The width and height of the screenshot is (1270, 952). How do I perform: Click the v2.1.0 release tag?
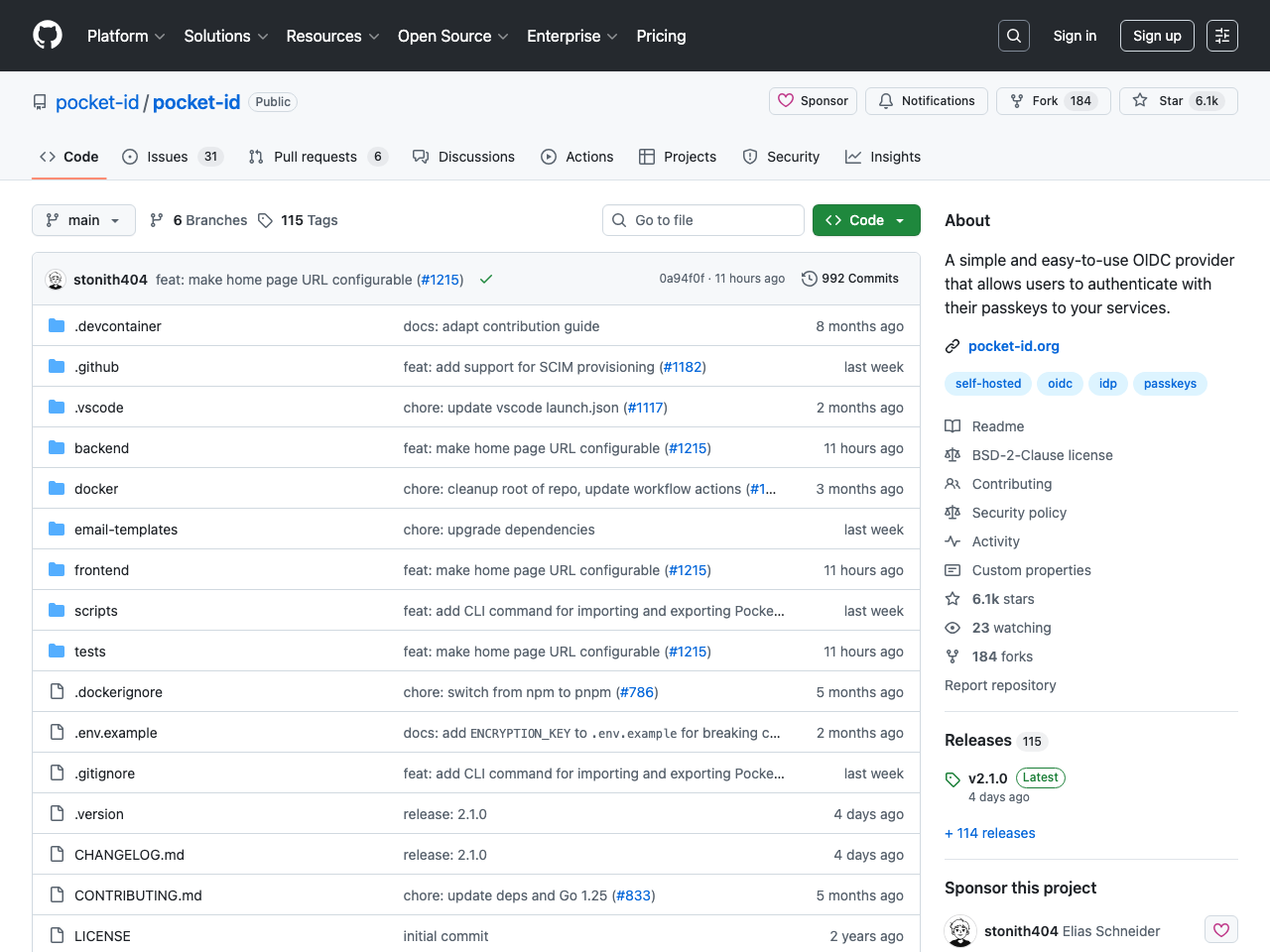tap(987, 778)
